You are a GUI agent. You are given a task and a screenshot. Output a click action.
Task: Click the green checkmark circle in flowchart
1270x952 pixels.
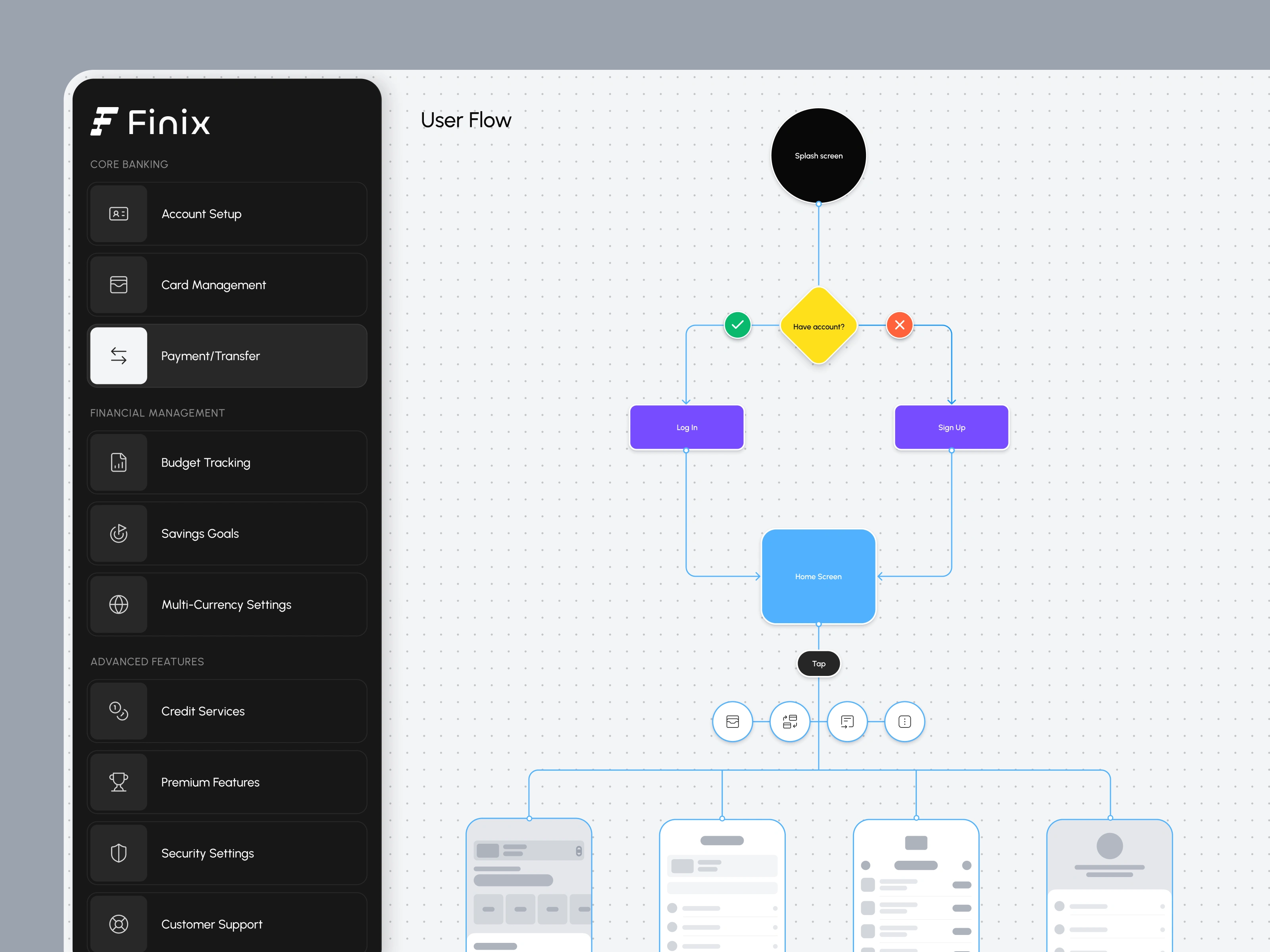(737, 325)
